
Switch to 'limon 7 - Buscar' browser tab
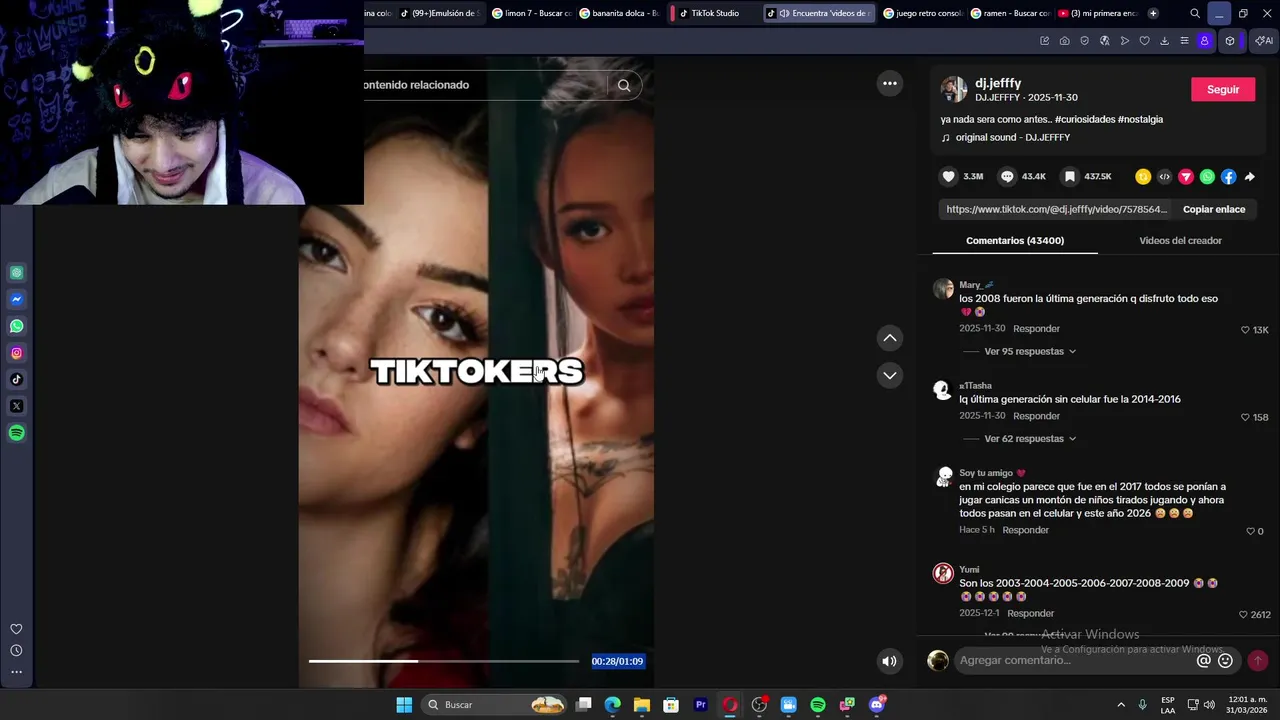click(532, 13)
